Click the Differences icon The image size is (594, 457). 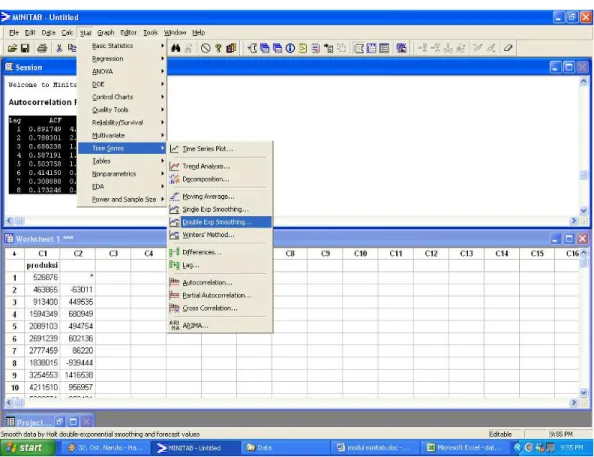click(174, 252)
